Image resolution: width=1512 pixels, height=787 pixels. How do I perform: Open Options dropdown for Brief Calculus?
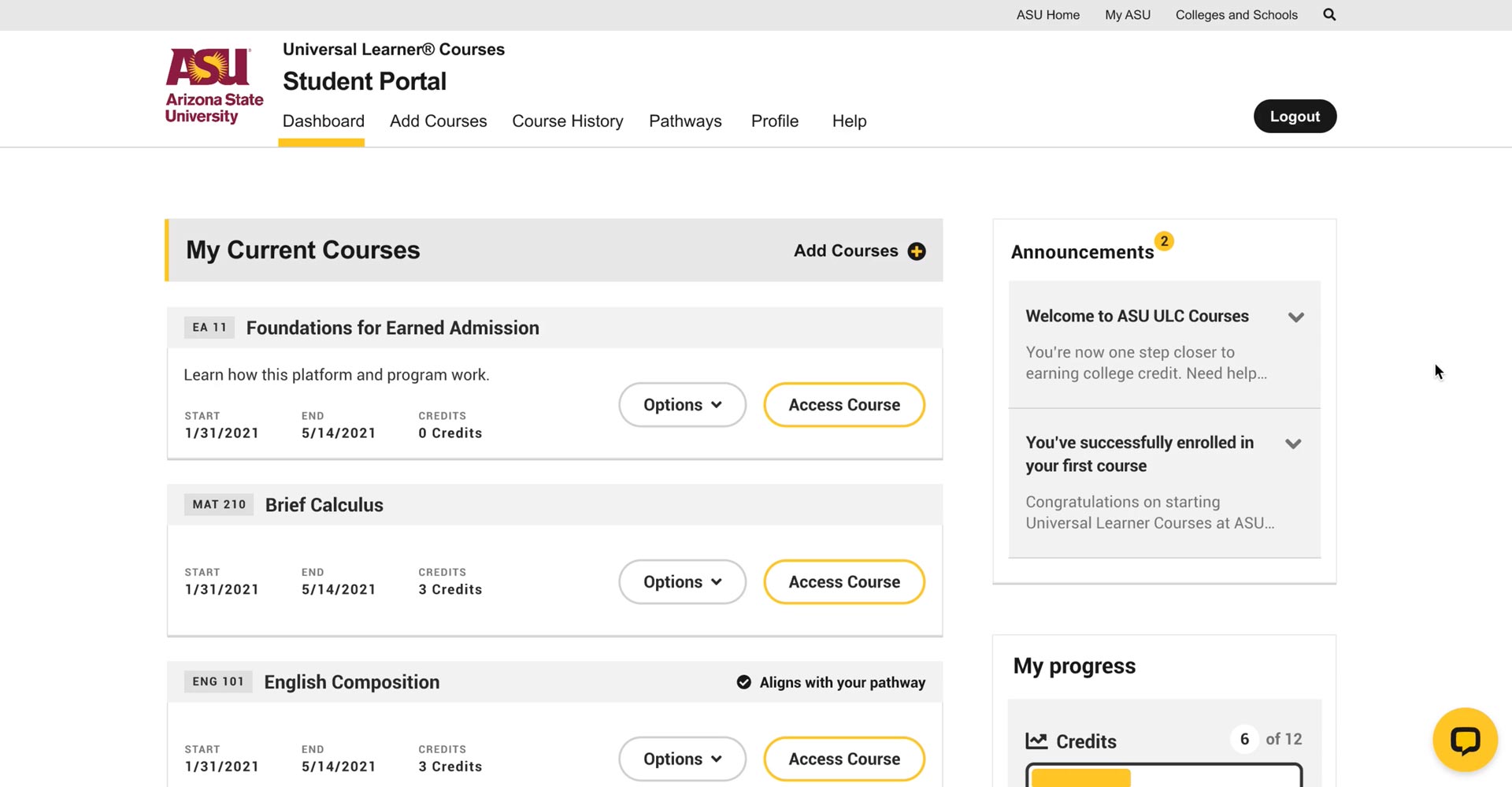tap(682, 582)
